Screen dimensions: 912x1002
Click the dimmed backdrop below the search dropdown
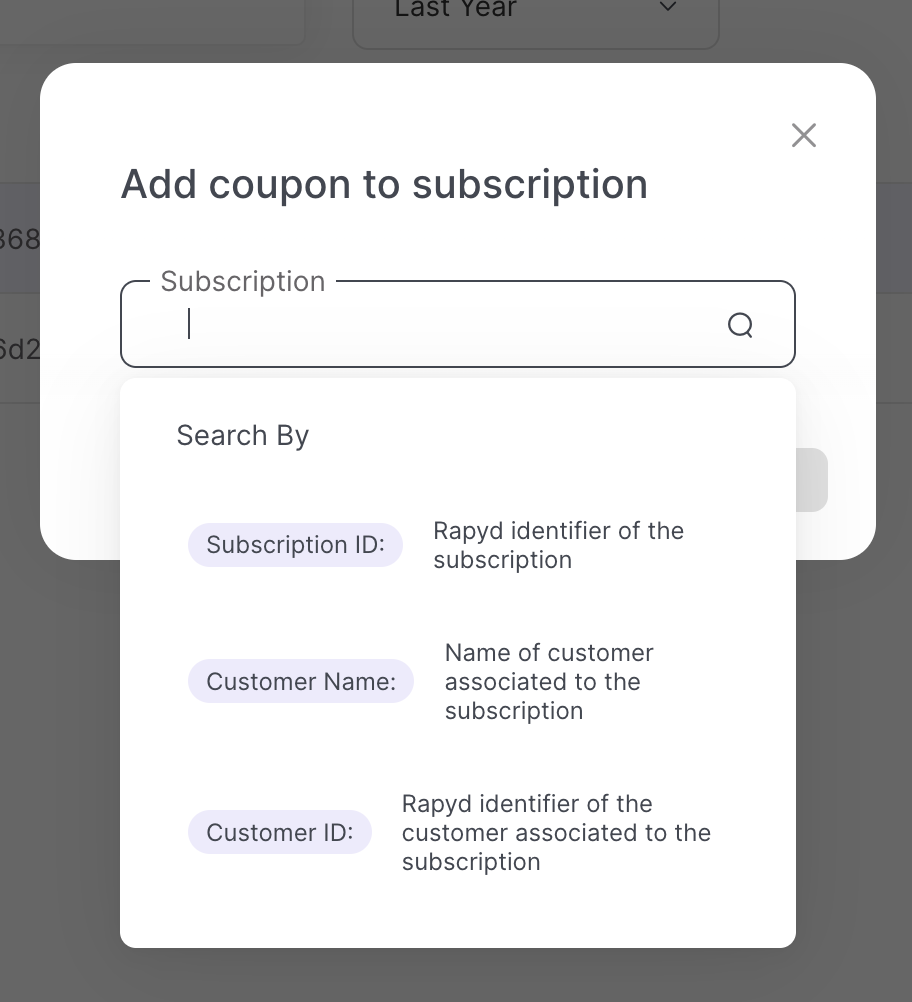point(456,975)
